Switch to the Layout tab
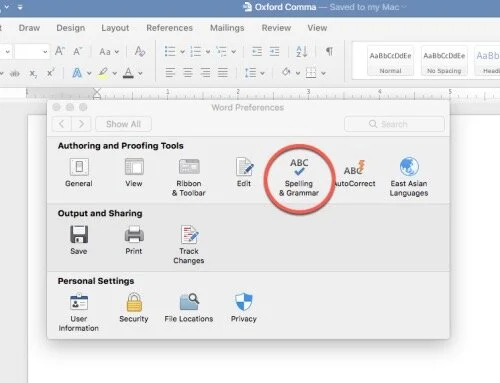Screen dimensions: 500x383 115,28
